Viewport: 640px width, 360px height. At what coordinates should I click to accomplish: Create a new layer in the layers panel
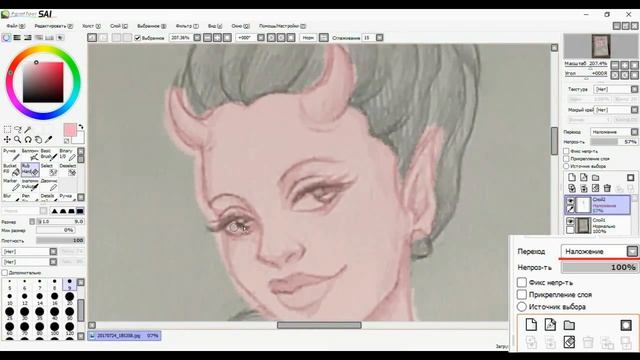[572, 178]
